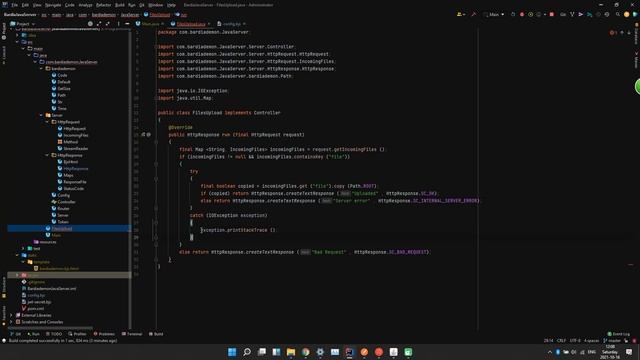Open the Main run configuration dropdown
Image resolution: width=640 pixels, height=360 pixels.
coord(494,14)
